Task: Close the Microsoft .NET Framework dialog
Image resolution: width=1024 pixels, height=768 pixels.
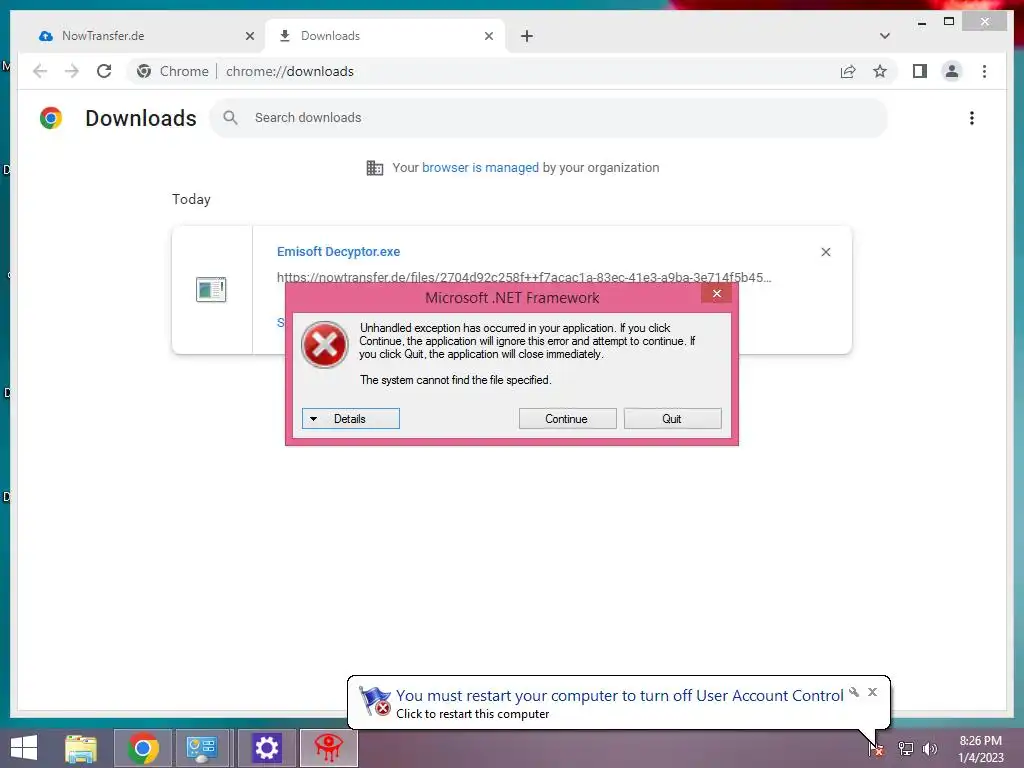Action: [x=716, y=293]
